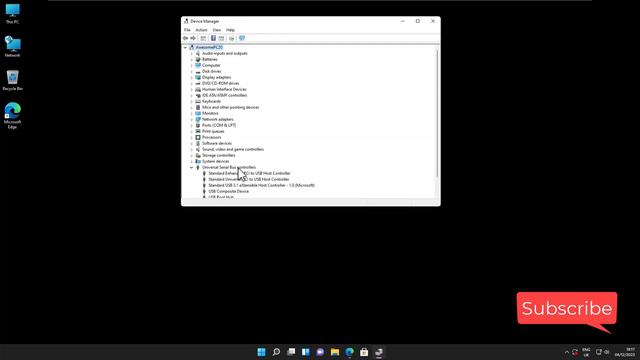Open Microsoft Store from the taskbar
This screenshot has width=640, height=360.
pyautogui.click(x=364, y=352)
